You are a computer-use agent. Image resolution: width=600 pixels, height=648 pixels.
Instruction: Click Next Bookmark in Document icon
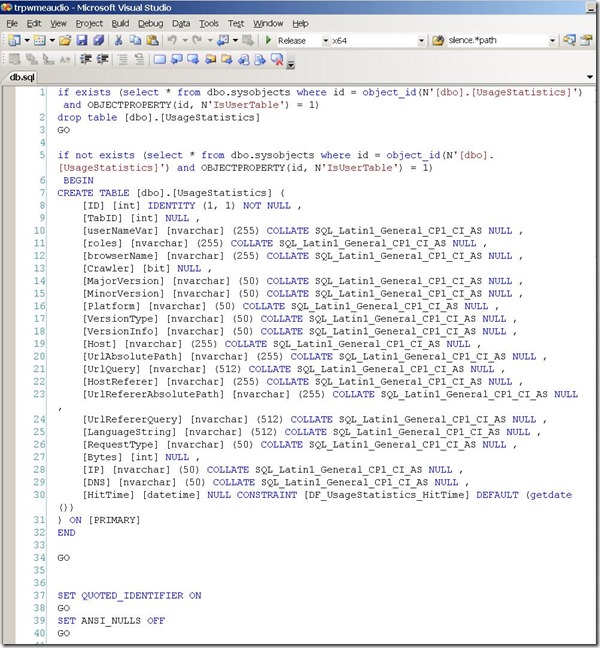pyautogui.click(x=260, y=60)
